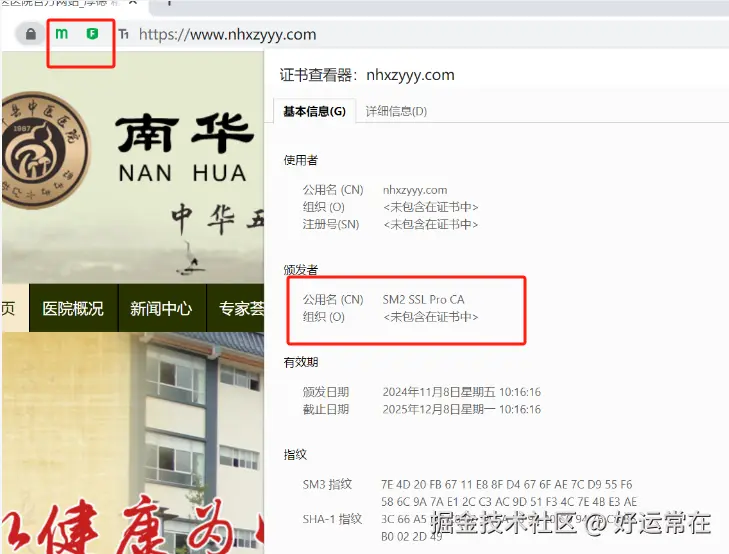Click the '注册号(SN)' field label
The image size is (729, 554).
[x=331, y=224]
